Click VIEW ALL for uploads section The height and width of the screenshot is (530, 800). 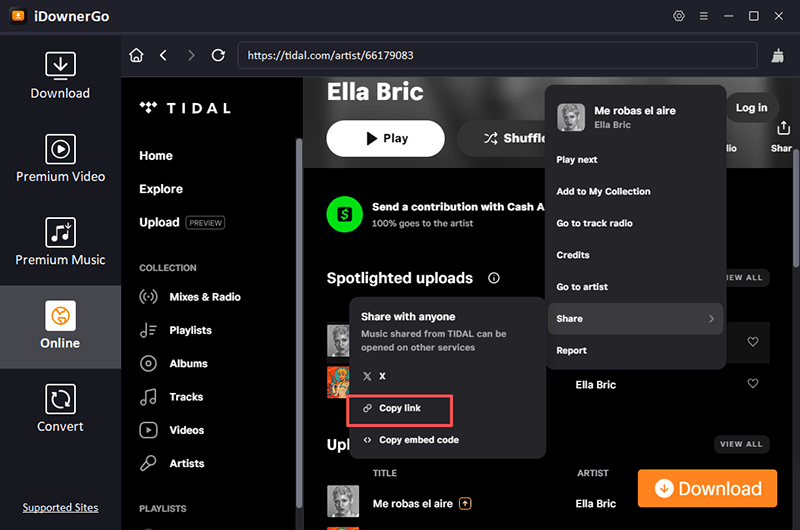point(741,444)
